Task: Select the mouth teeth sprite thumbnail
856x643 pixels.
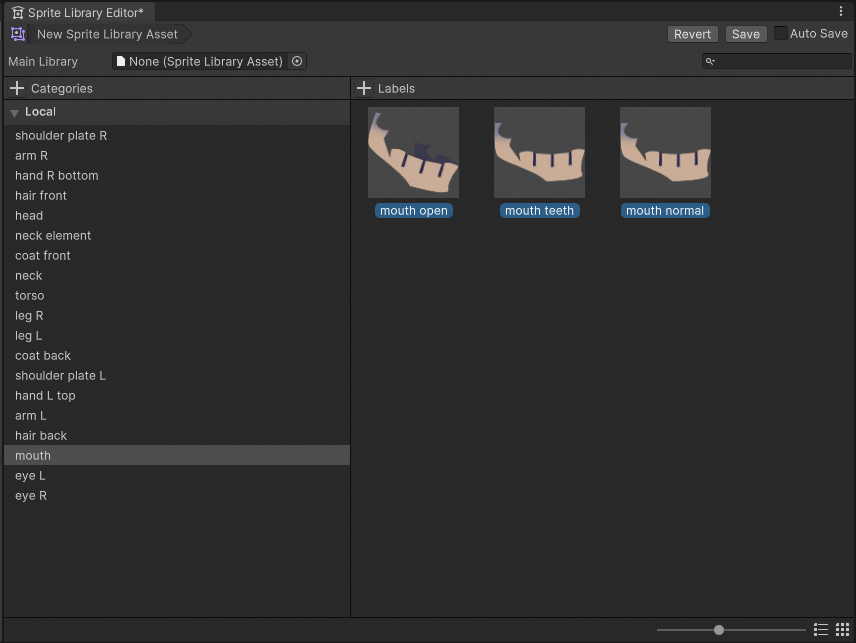Action: coord(539,153)
